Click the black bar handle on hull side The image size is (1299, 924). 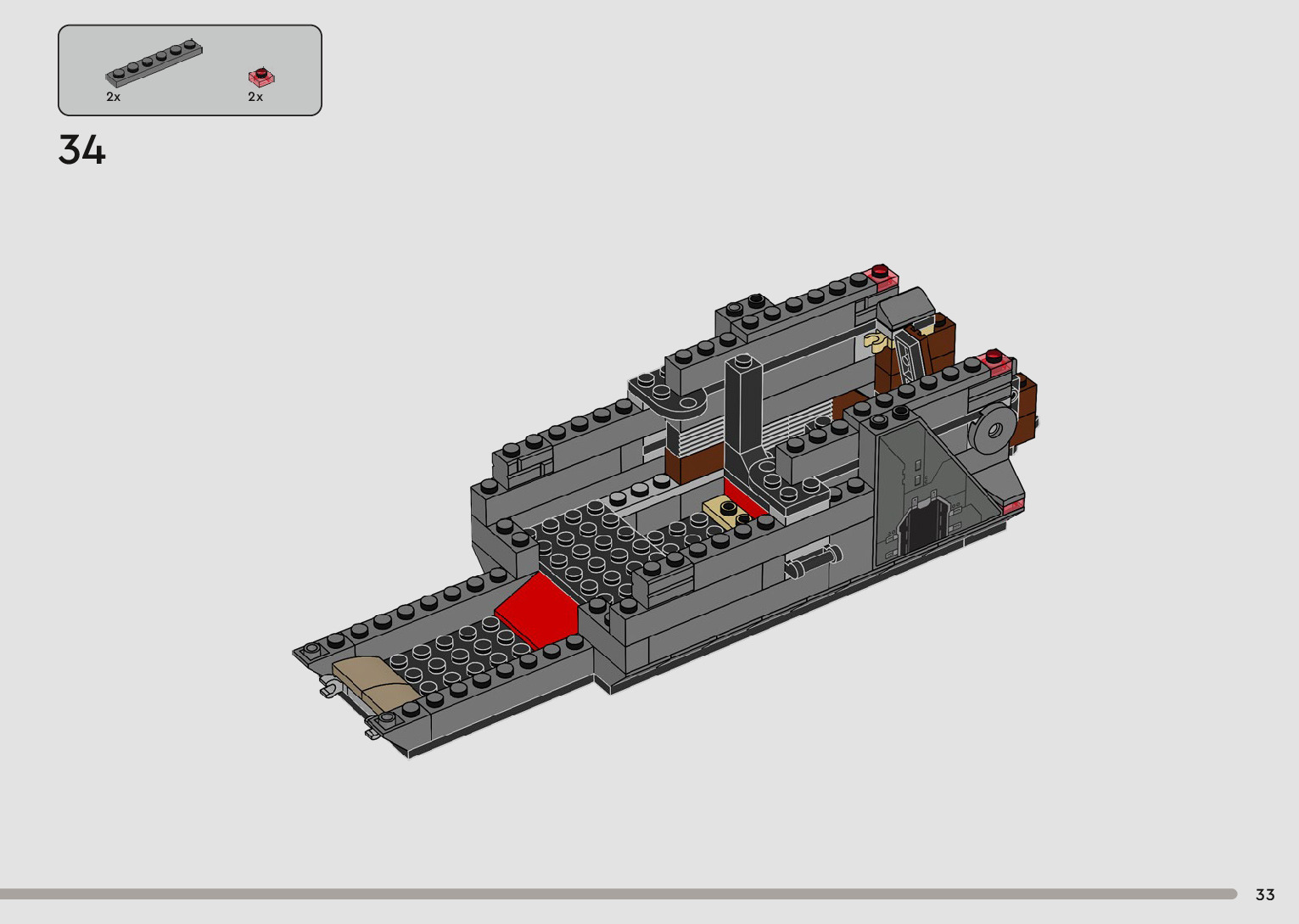[x=813, y=562]
